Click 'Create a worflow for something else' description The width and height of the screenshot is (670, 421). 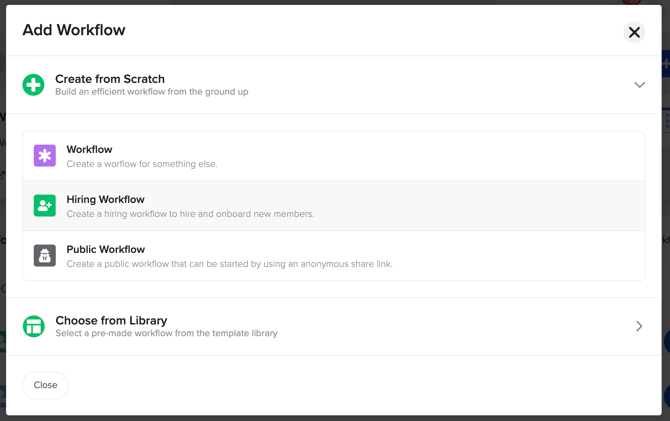(142, 164)
